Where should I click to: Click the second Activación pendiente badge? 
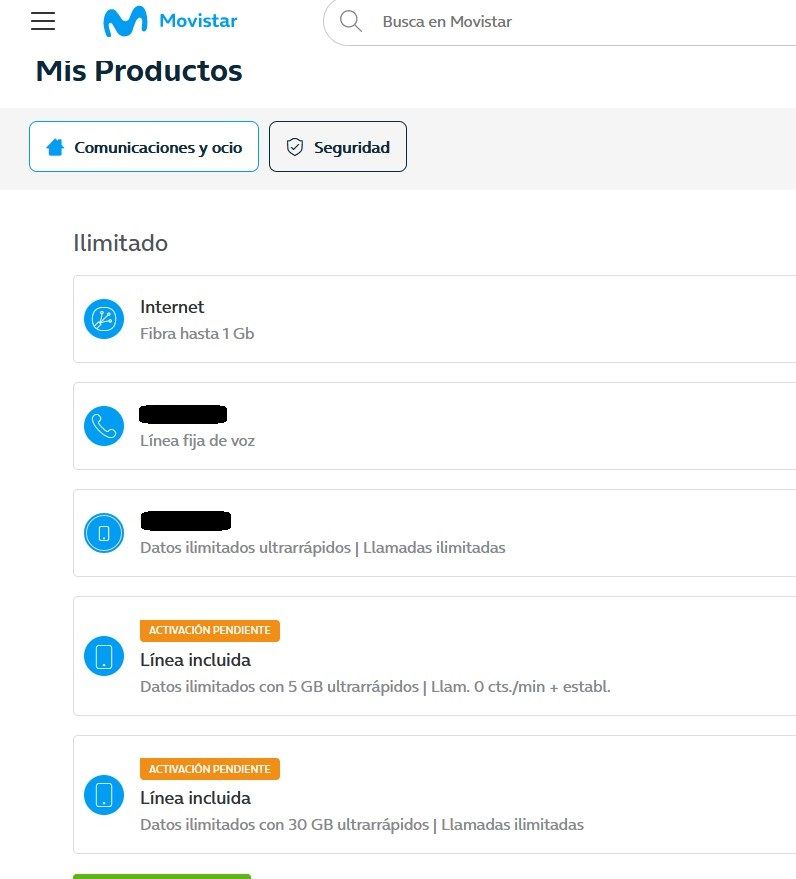[210, 769]
